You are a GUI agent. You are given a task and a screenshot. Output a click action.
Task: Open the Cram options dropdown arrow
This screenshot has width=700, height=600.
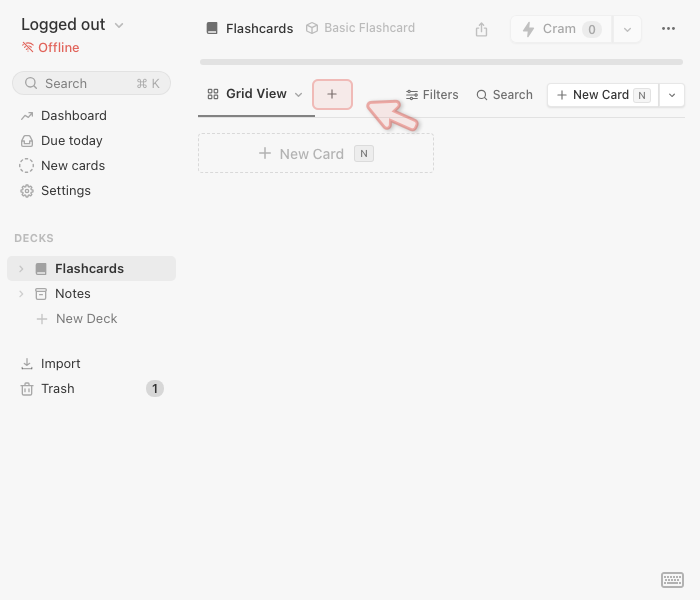(627, 29)
